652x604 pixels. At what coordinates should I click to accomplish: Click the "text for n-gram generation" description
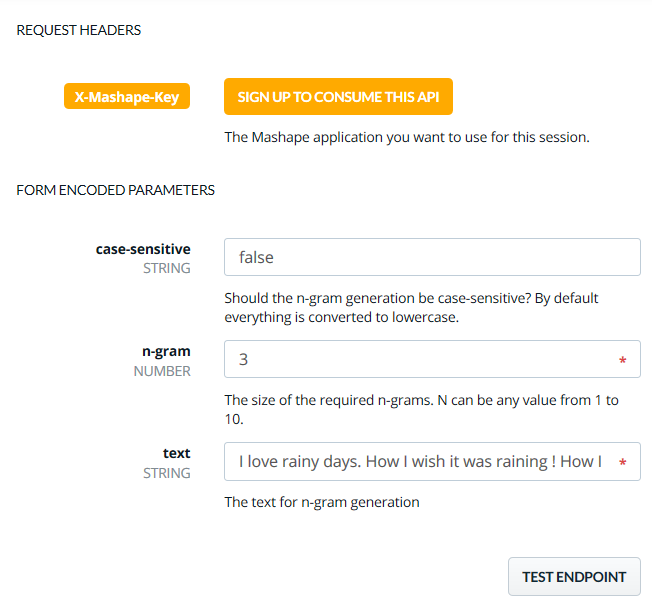[322, 502]
